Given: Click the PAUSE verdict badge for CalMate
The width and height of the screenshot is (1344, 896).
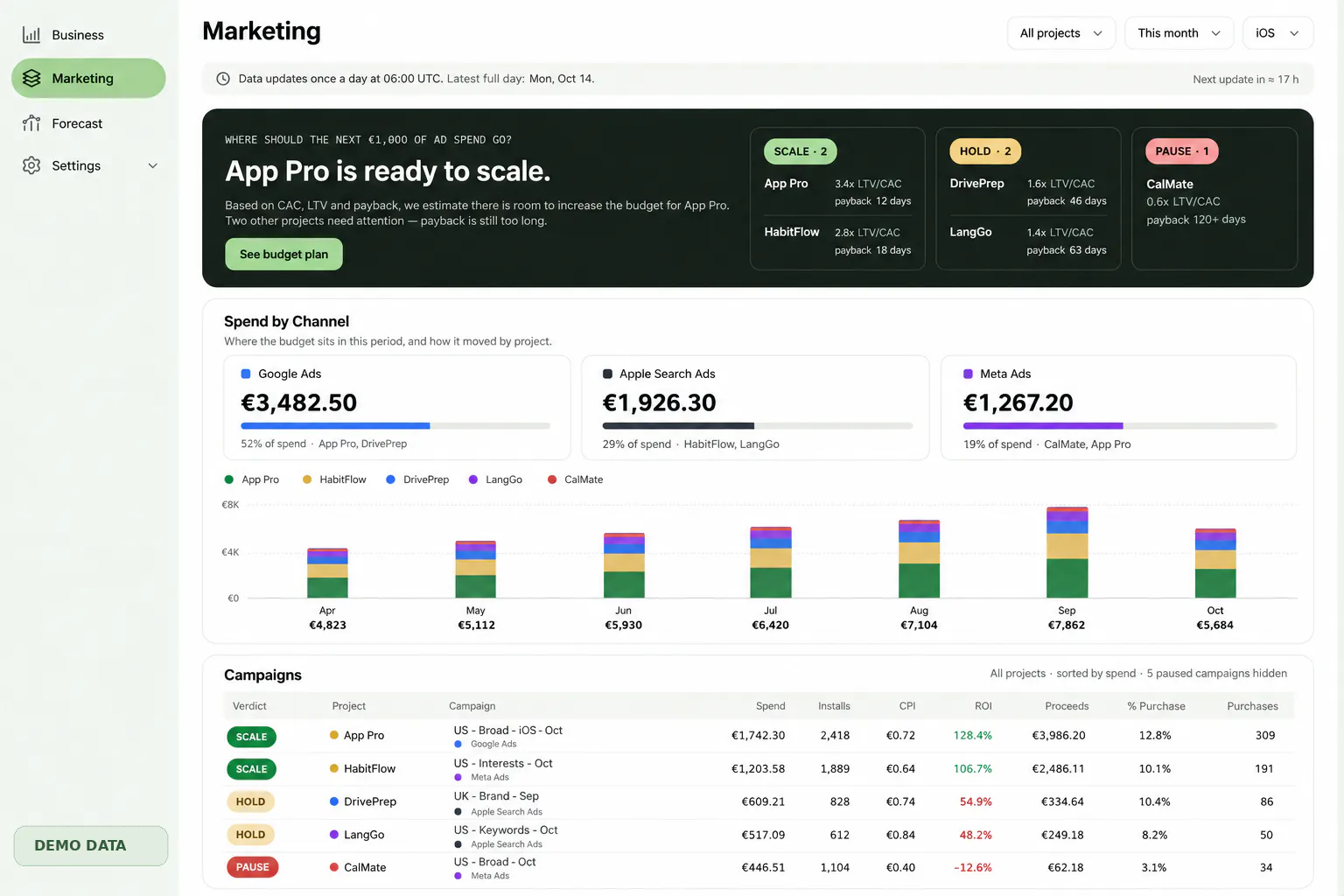Looking at the screenshot, I should tap(252, 867).
